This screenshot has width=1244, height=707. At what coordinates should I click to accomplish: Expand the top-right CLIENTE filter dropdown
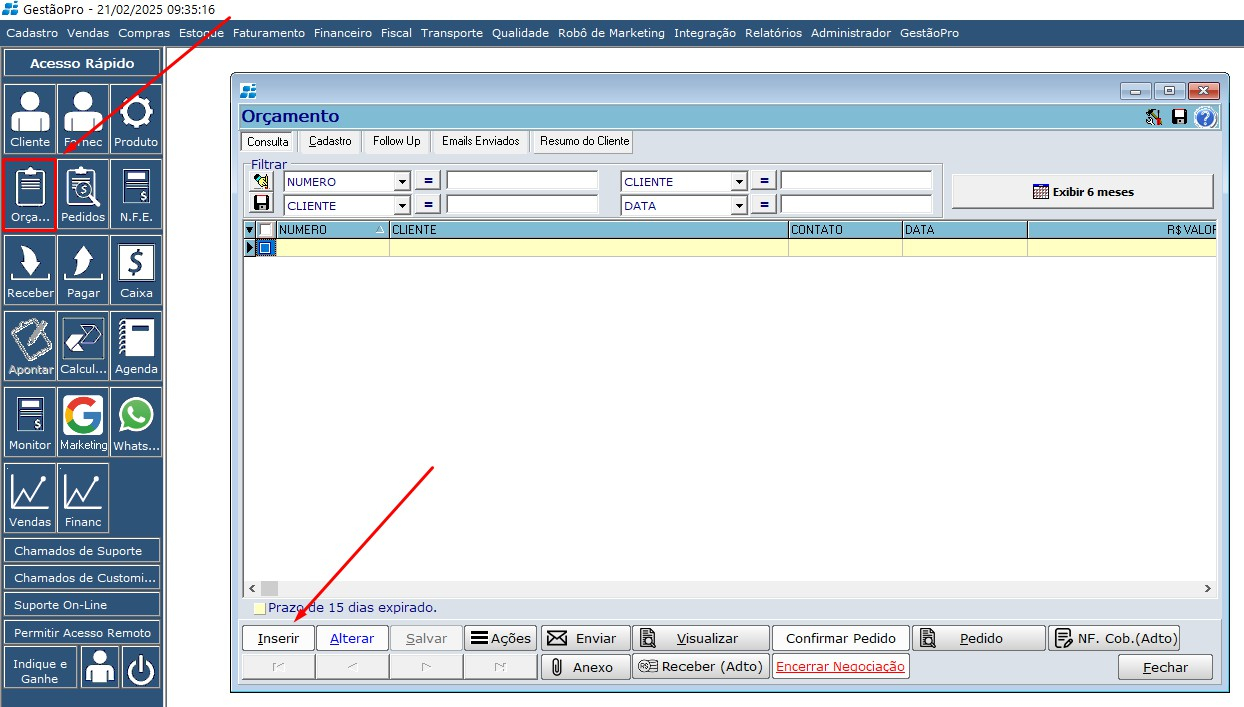pos(739,182)
